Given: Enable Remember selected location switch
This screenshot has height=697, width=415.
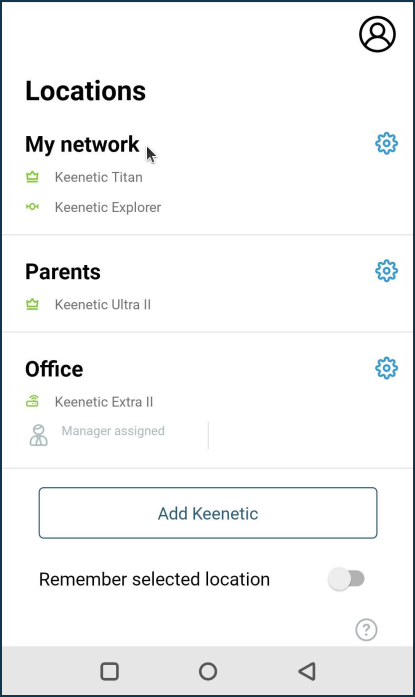Looking at the screenshot, I should click(347, 579).
